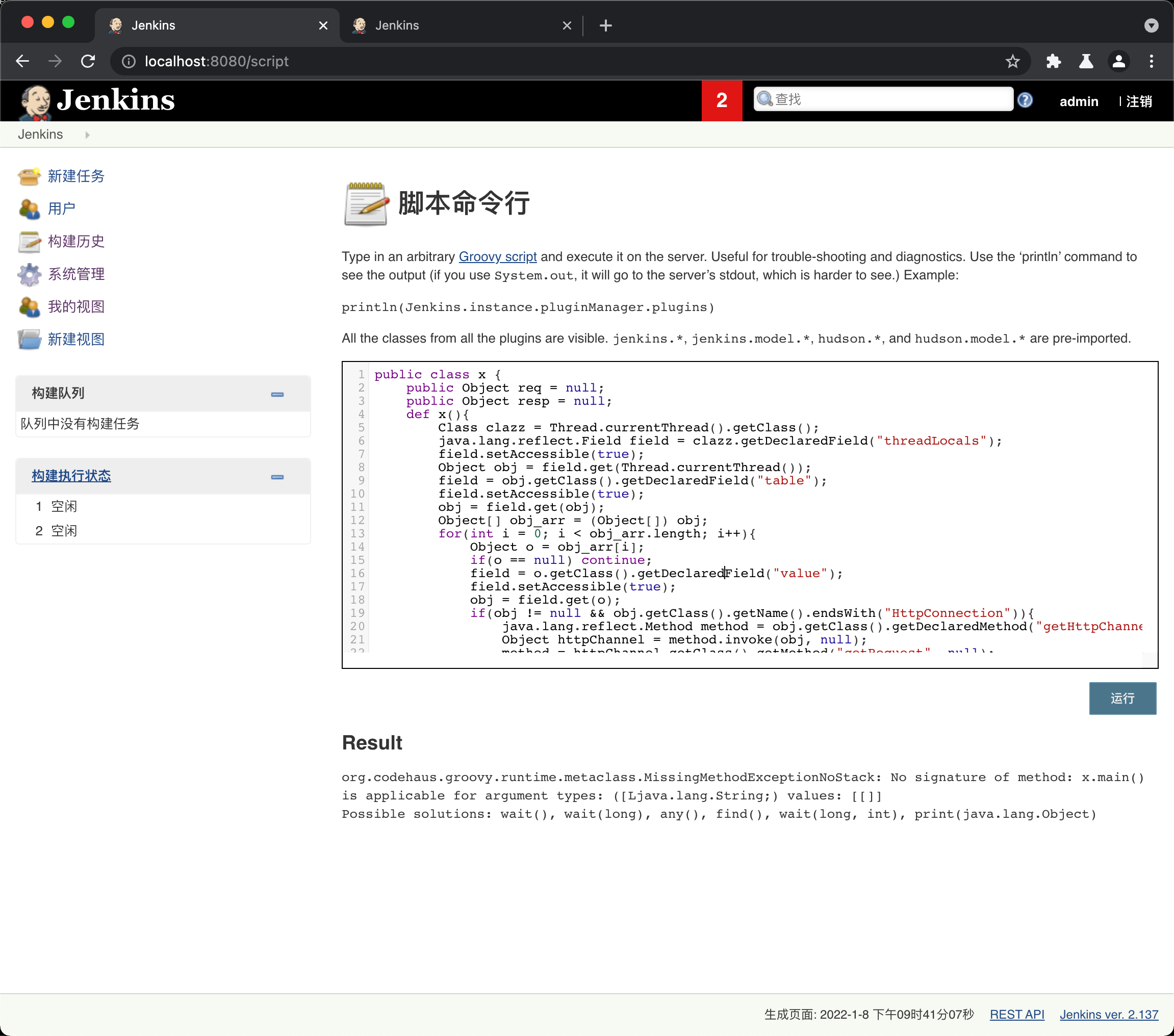This screenshot has width=1174, height=1036.
Task: Bookmark page with the star icon
Action: (1012, 62)
